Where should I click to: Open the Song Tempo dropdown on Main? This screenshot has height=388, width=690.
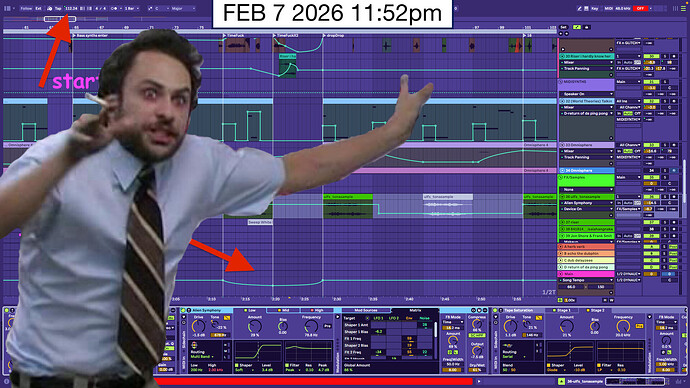[x=587, y=280]
